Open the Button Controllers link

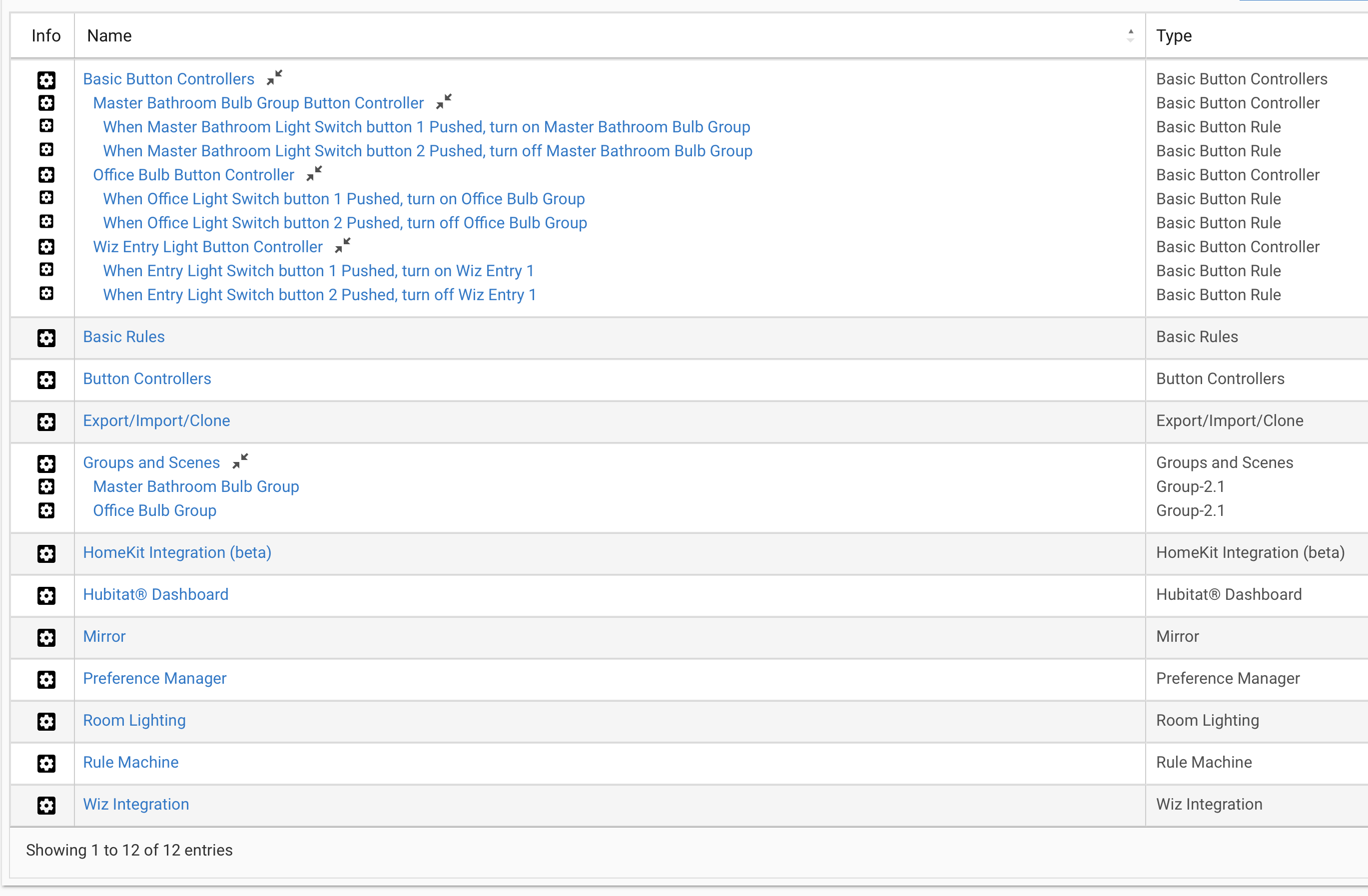click(147, 379)
